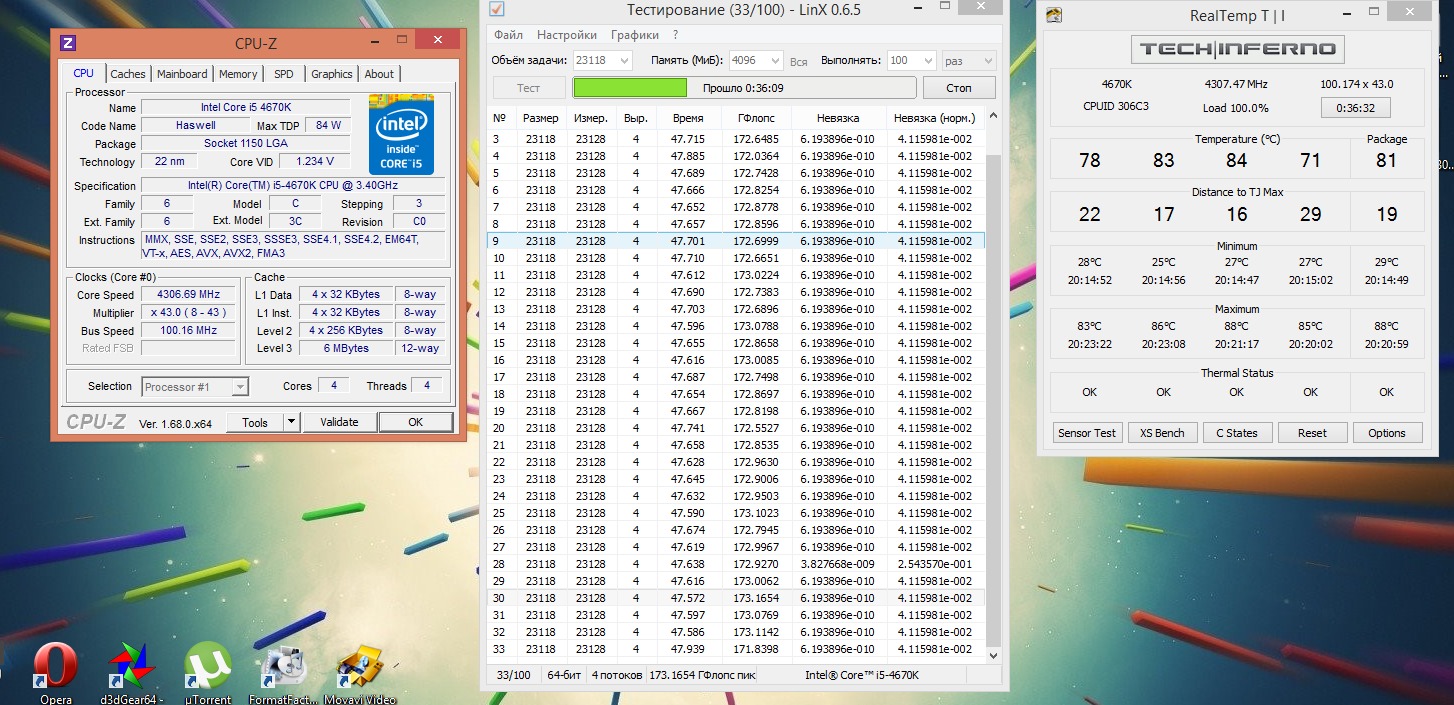The height and width of the screenshot is (705, 1454).
Task: Select row 30 with 173.1654 GFlops
Action: tap(735, 598)
